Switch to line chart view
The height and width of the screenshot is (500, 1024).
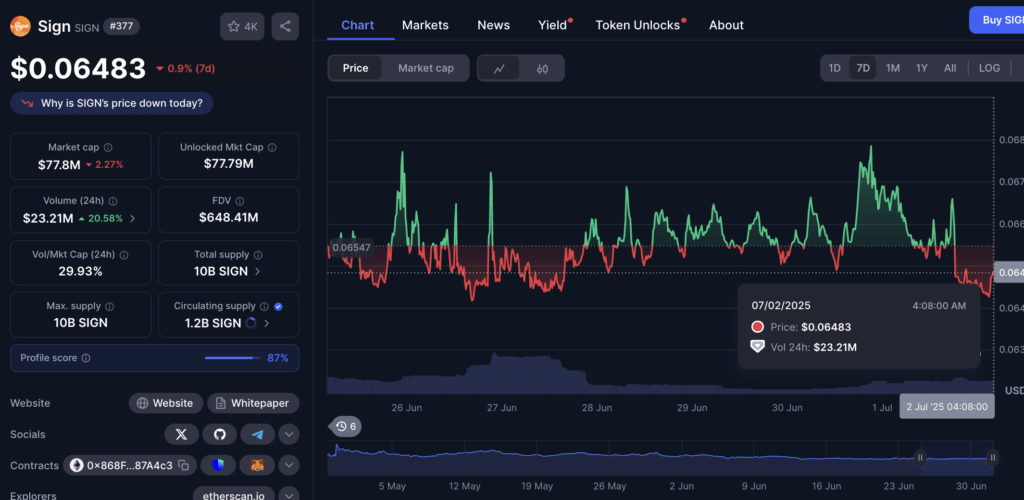click(499, 68)
